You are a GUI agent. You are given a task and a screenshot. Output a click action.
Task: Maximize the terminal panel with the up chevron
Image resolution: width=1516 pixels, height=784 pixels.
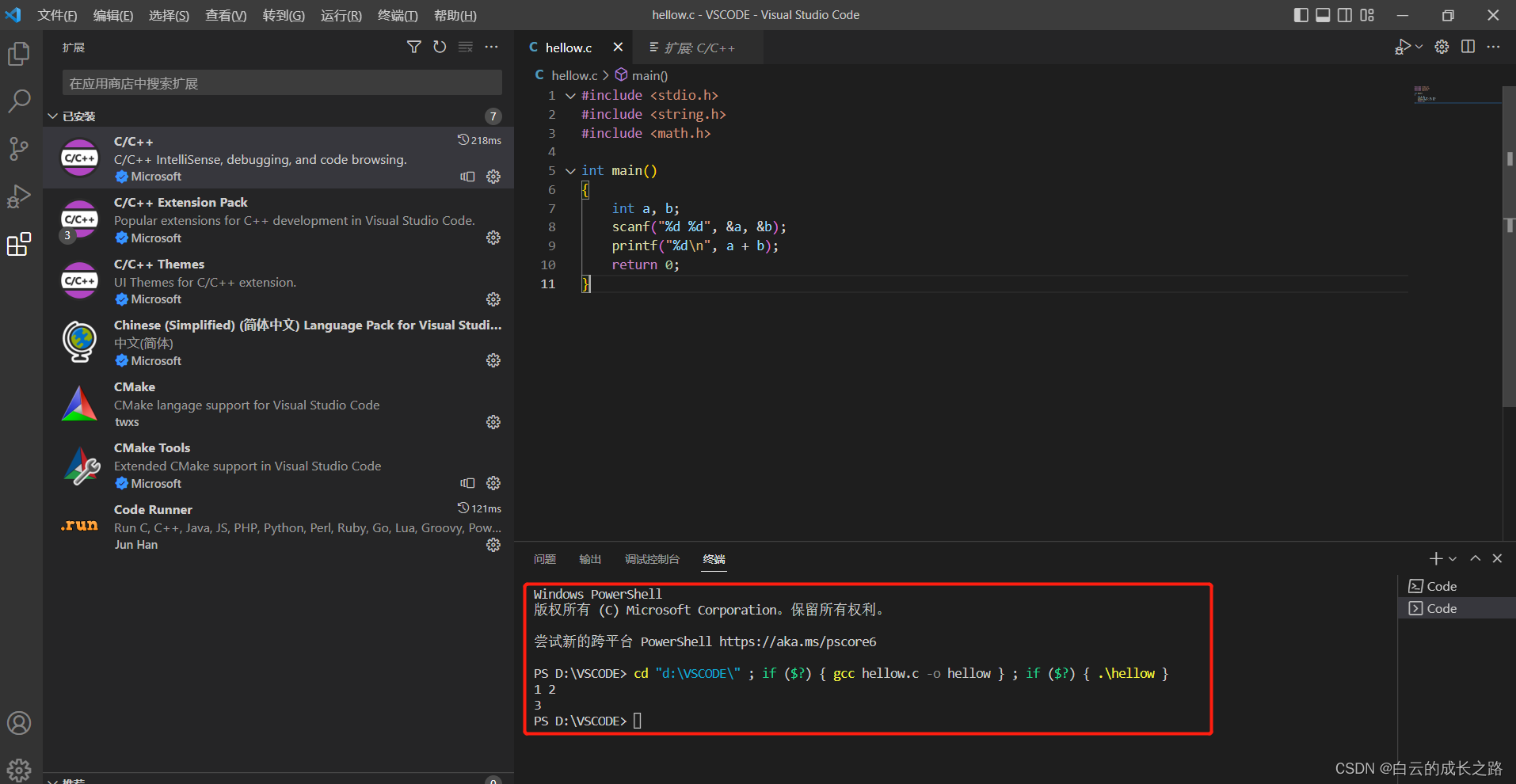(1476, 558)
